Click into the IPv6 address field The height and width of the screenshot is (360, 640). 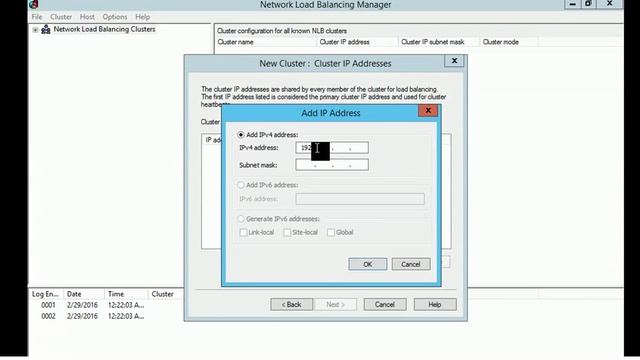(x=360, y=199)
